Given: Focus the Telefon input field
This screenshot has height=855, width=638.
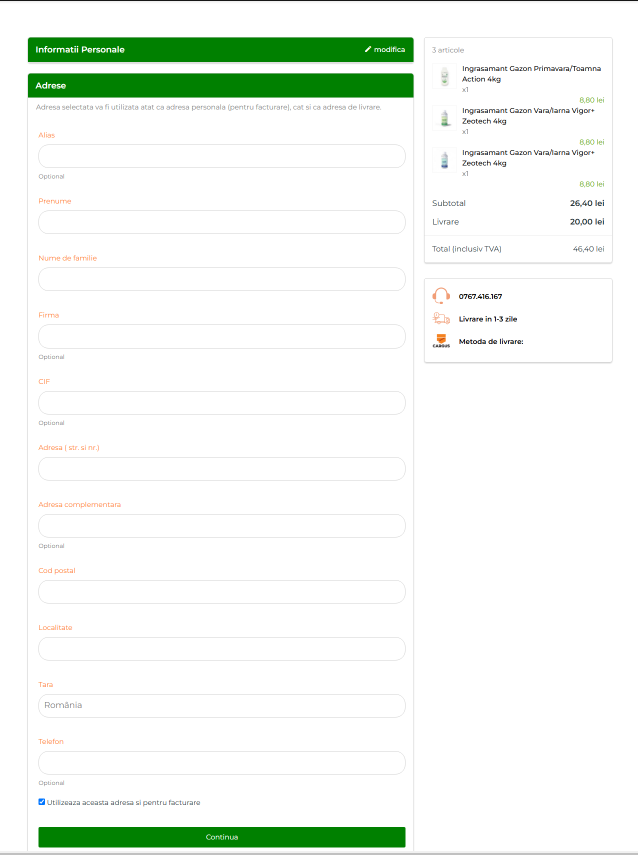Looking at the screenshot, I should 222,763.
